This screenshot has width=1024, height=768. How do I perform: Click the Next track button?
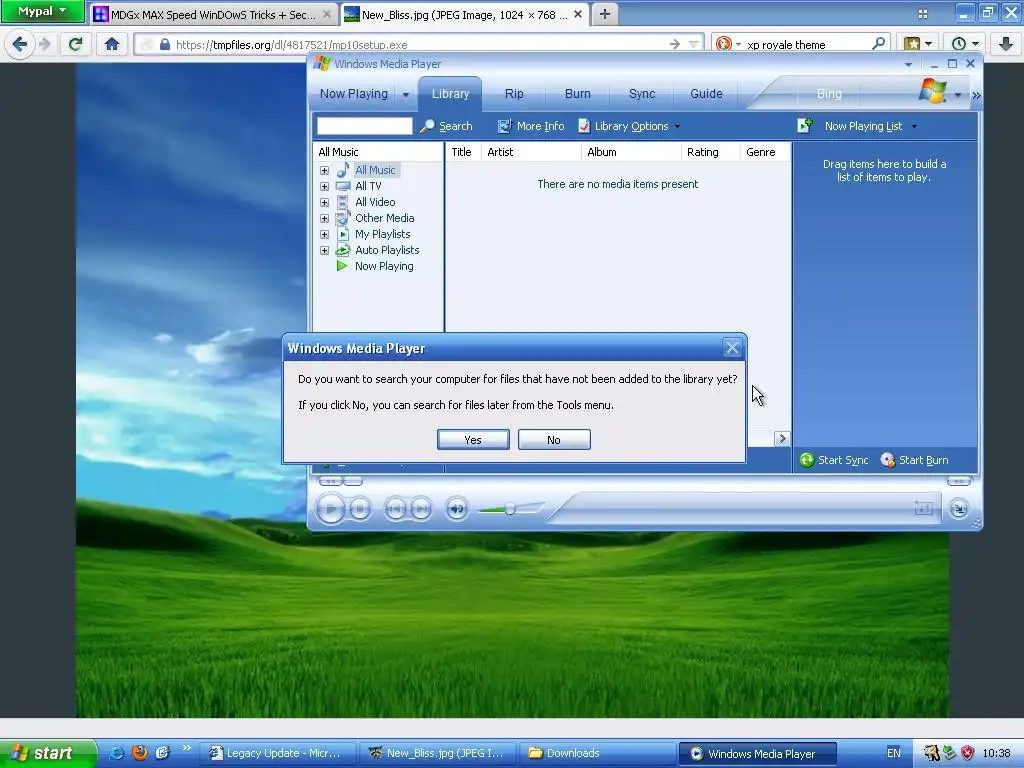pyautogui.click(x=421, y=508)
